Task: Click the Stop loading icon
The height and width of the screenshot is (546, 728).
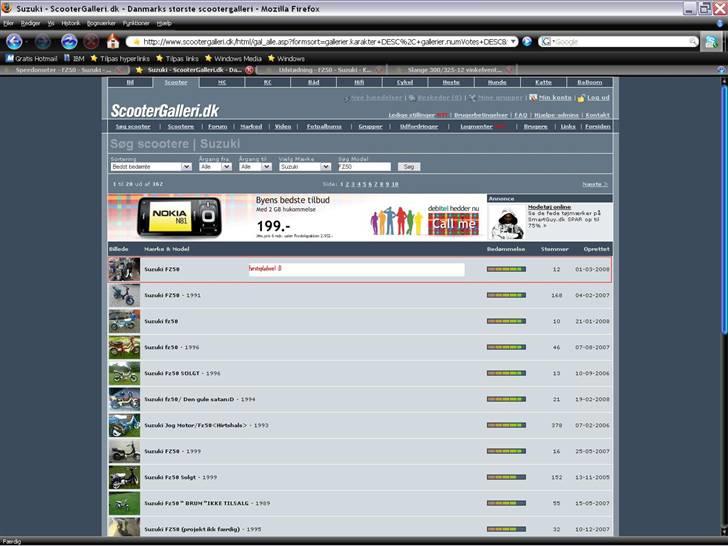Action: pos(91,42)
